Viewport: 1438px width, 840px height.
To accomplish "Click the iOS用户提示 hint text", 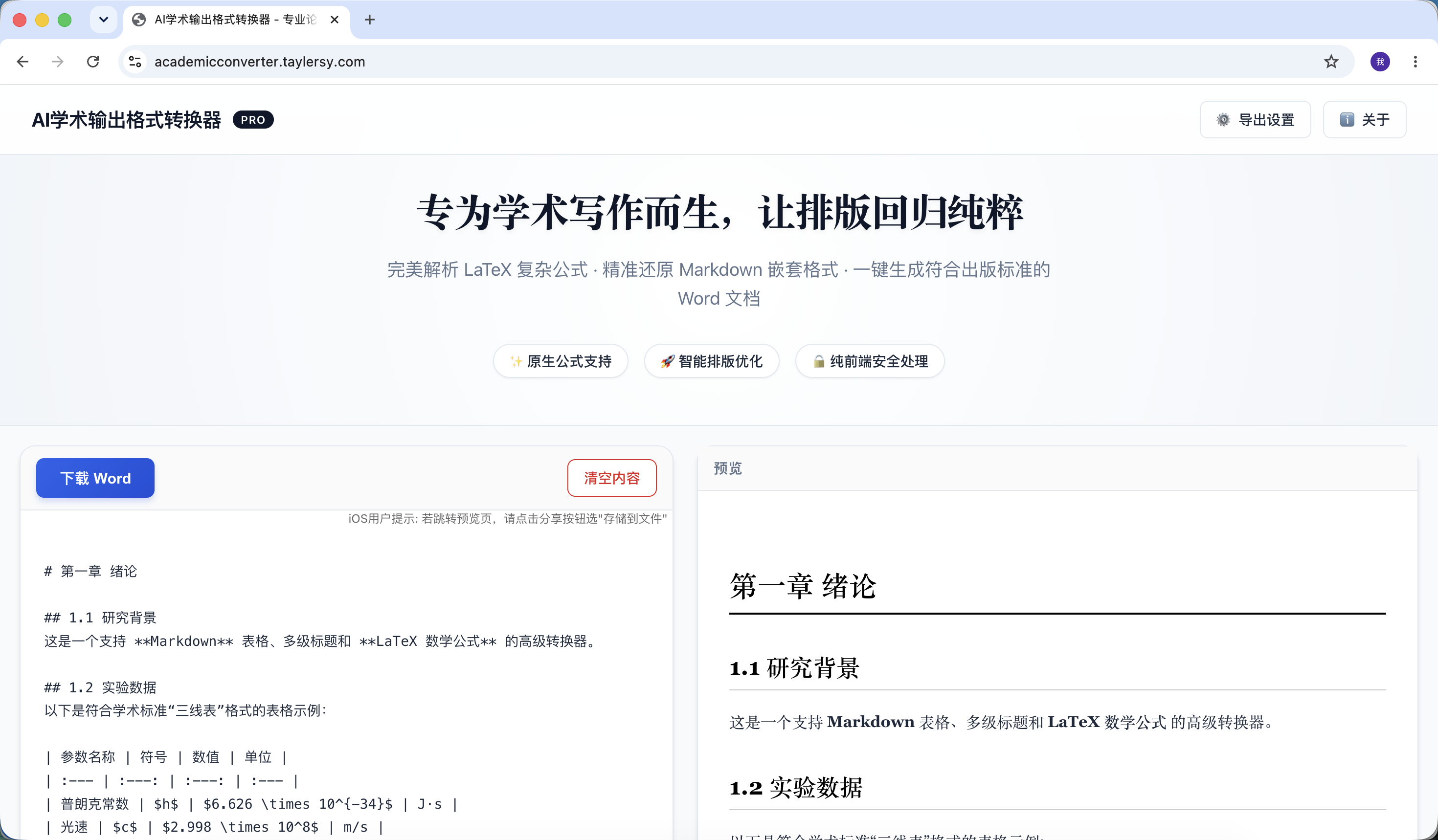I will click(507, 518).
